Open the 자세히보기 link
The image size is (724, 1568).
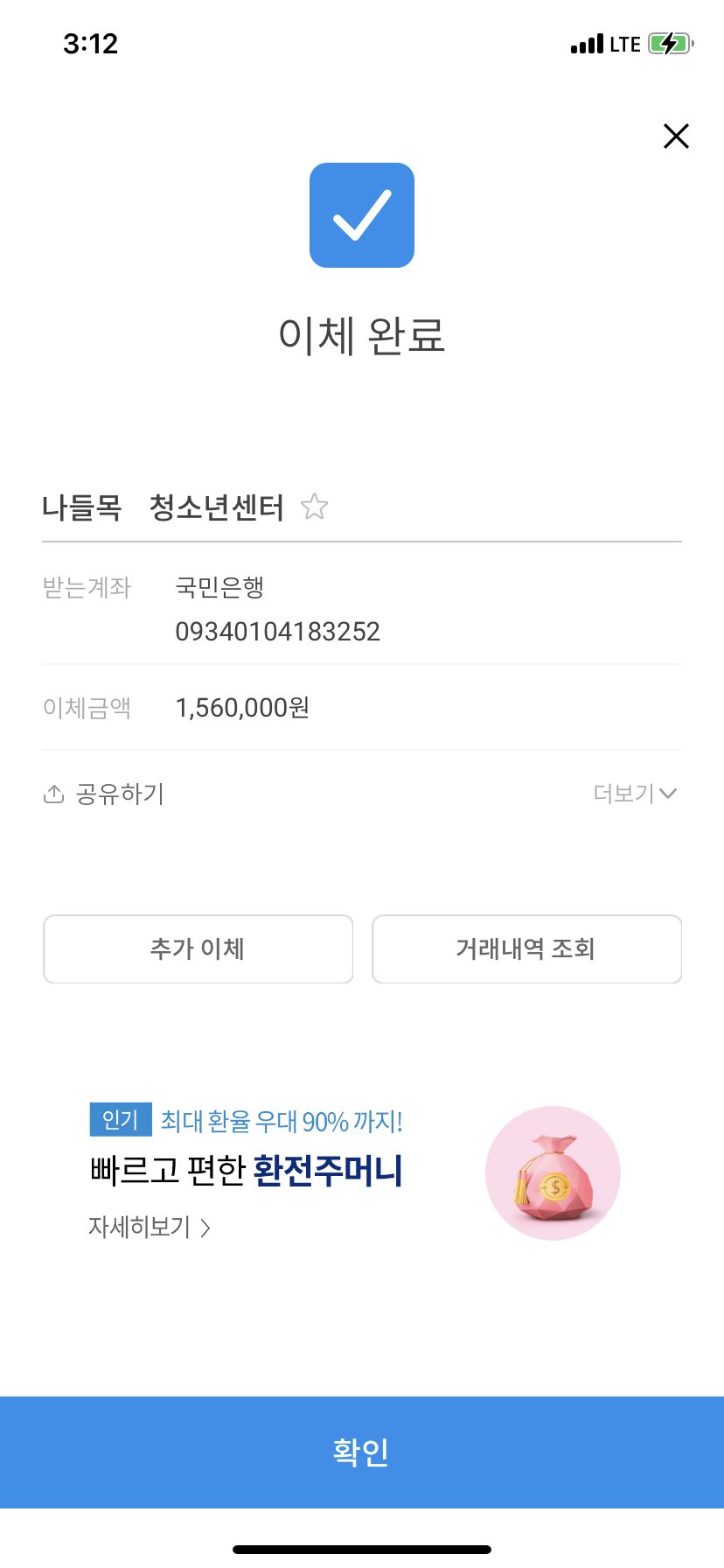point(139,1228)
